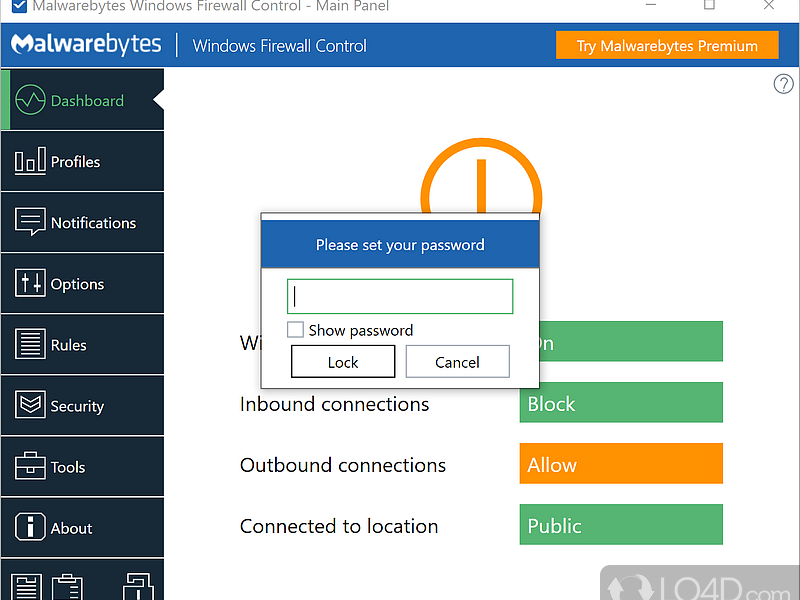
Task: Click the green Block inbound status
Action: (621, 403)
